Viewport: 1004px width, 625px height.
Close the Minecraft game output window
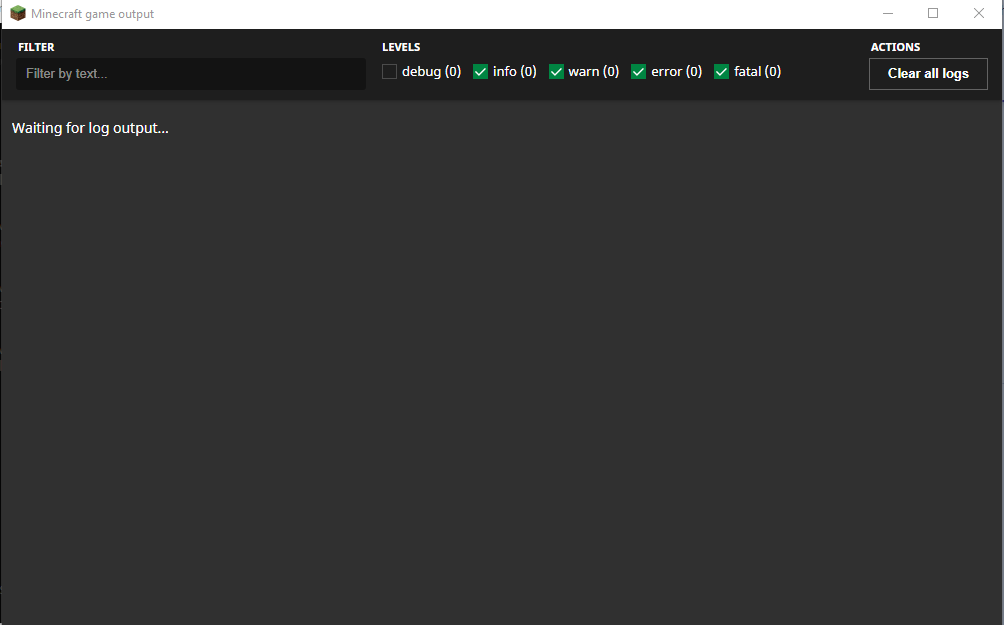coord(978,13)
